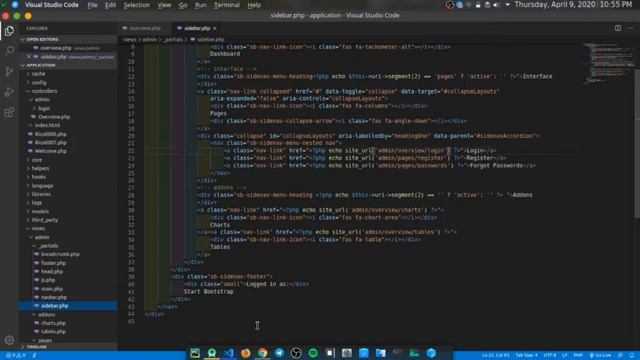The width and height of the screenshot is (640, 360).
Task: Open the Edit menu
Action: point(110,5)
